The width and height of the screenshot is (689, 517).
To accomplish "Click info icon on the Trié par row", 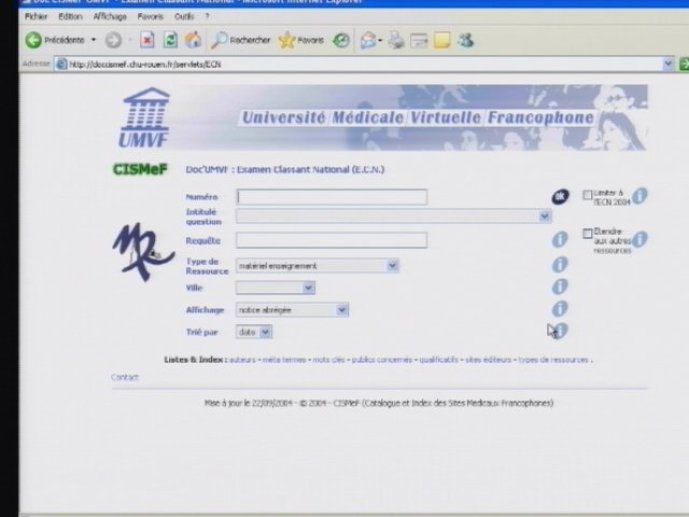I will 561,330.
